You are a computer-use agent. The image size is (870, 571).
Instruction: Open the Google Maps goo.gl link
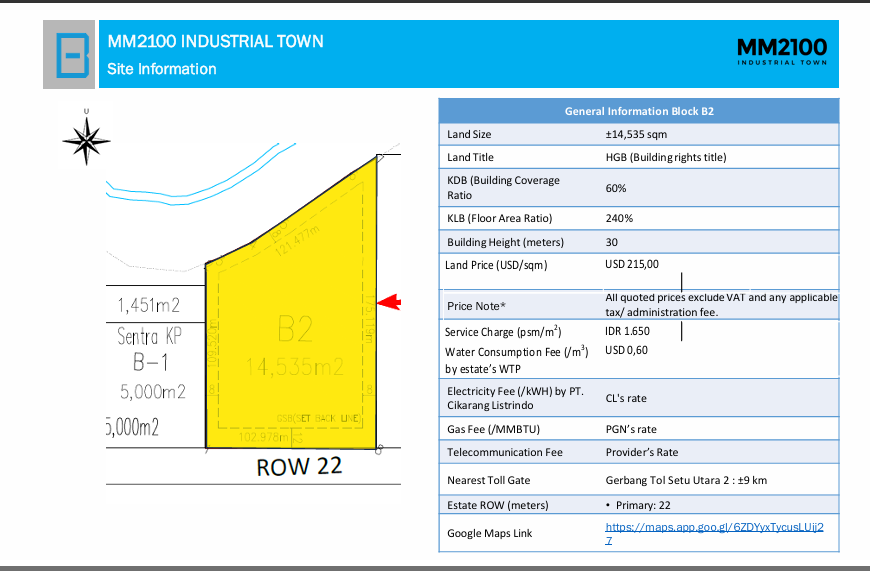point(714,533)
